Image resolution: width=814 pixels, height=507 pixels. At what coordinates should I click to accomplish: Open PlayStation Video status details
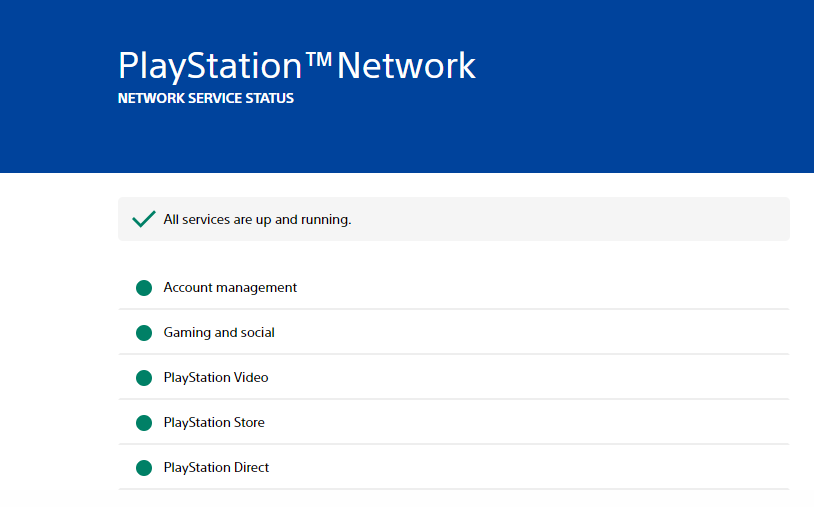click(x=454, y=377)
